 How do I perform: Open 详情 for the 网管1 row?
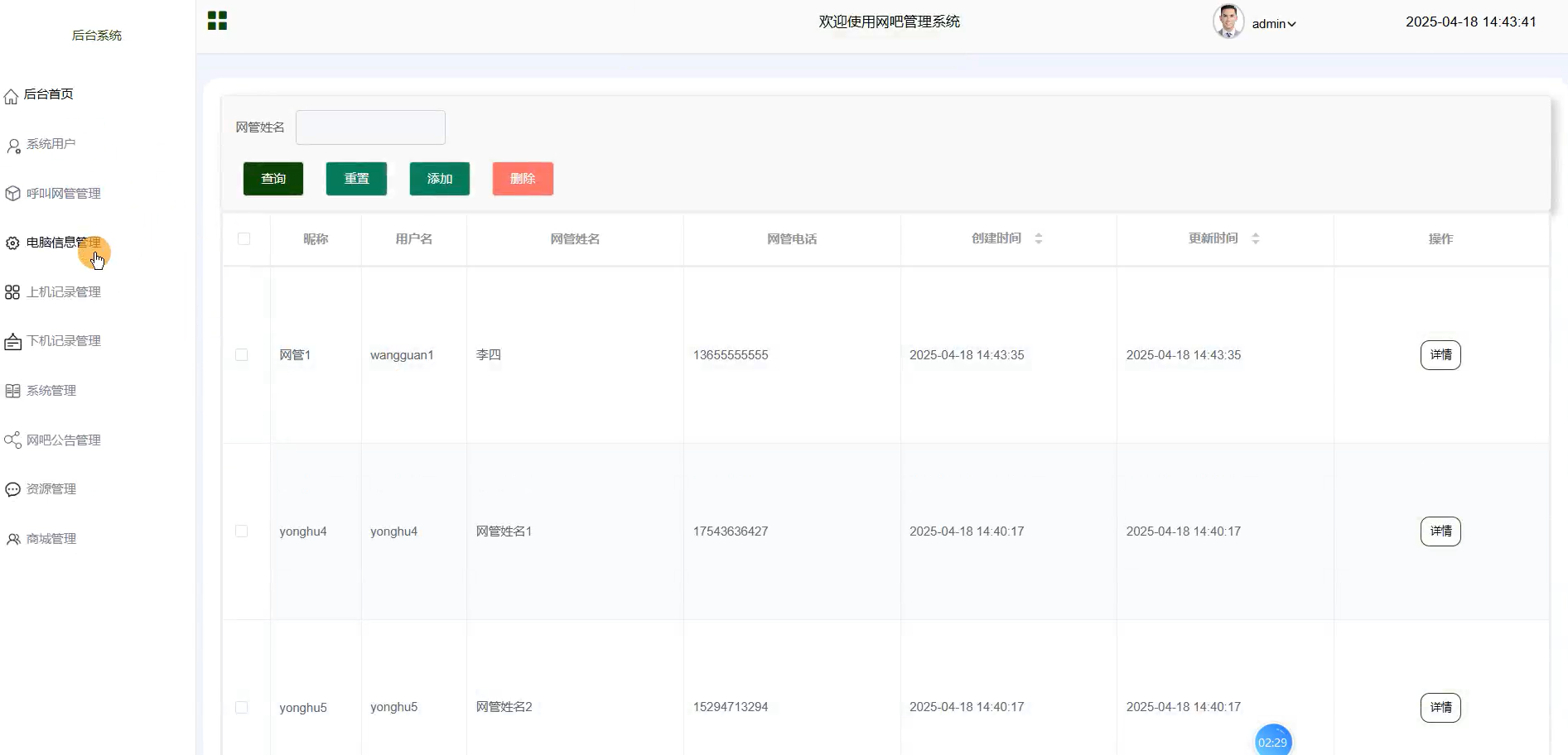[x=1440, y=355]
